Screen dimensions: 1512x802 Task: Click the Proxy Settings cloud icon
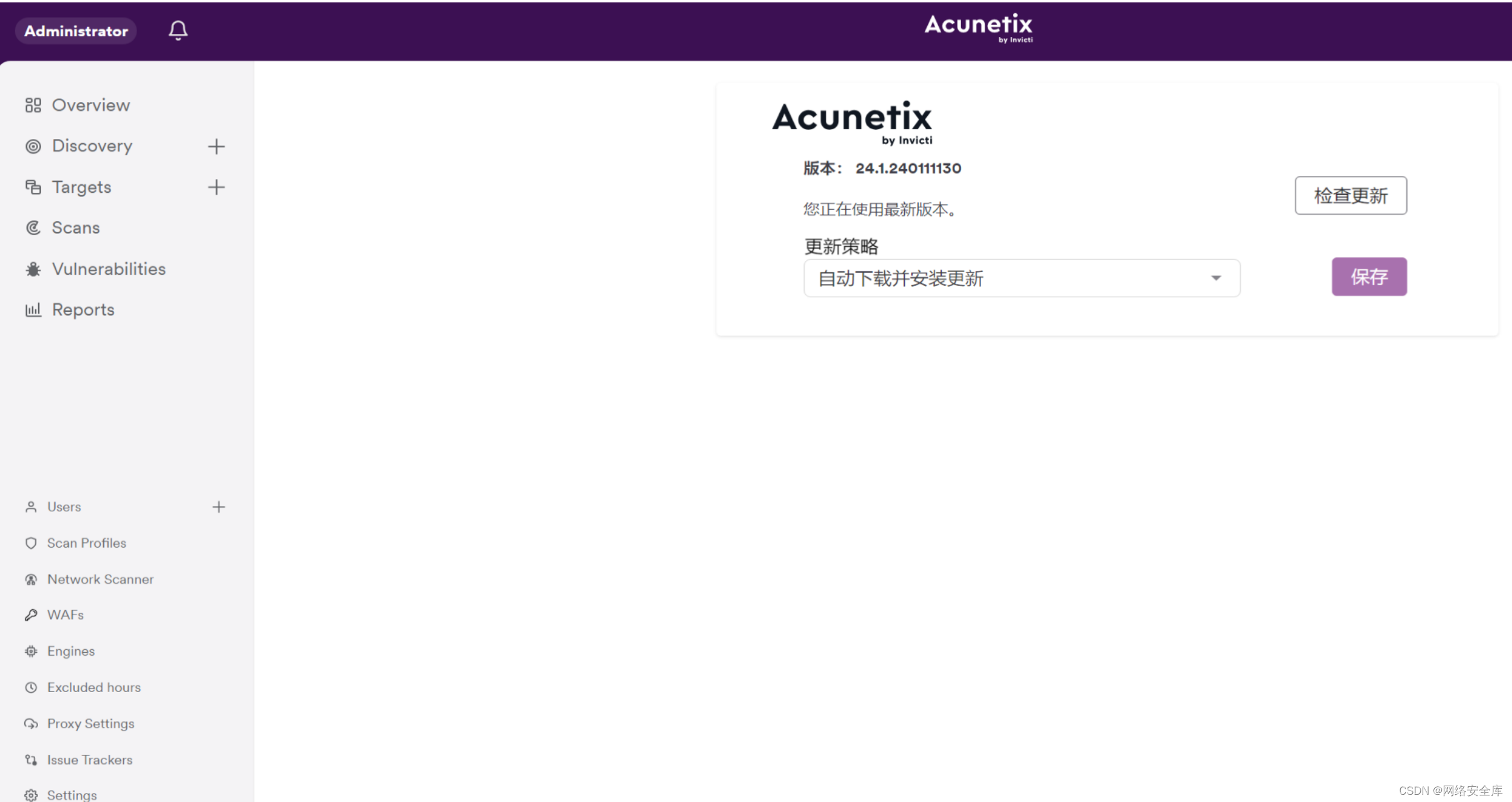pos(31,723)
